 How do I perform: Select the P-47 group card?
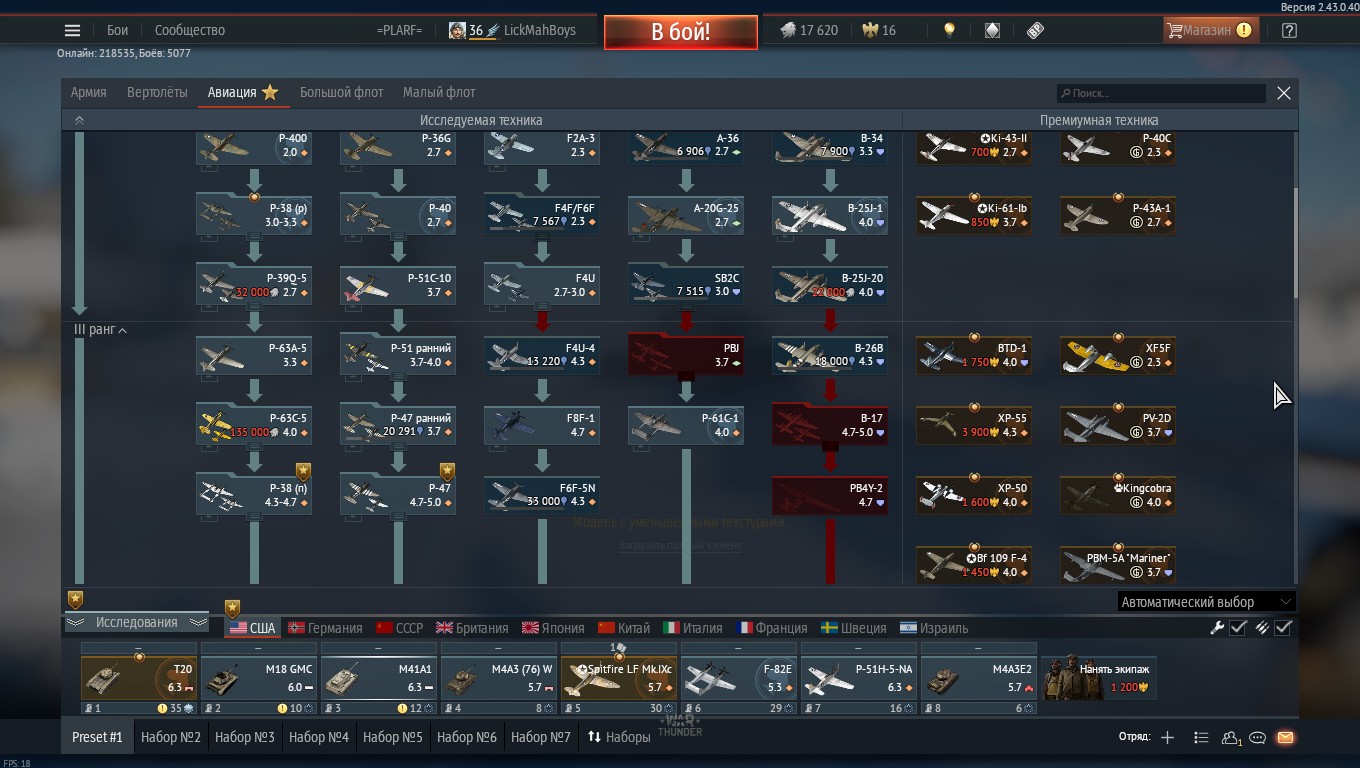pos(398,495)
